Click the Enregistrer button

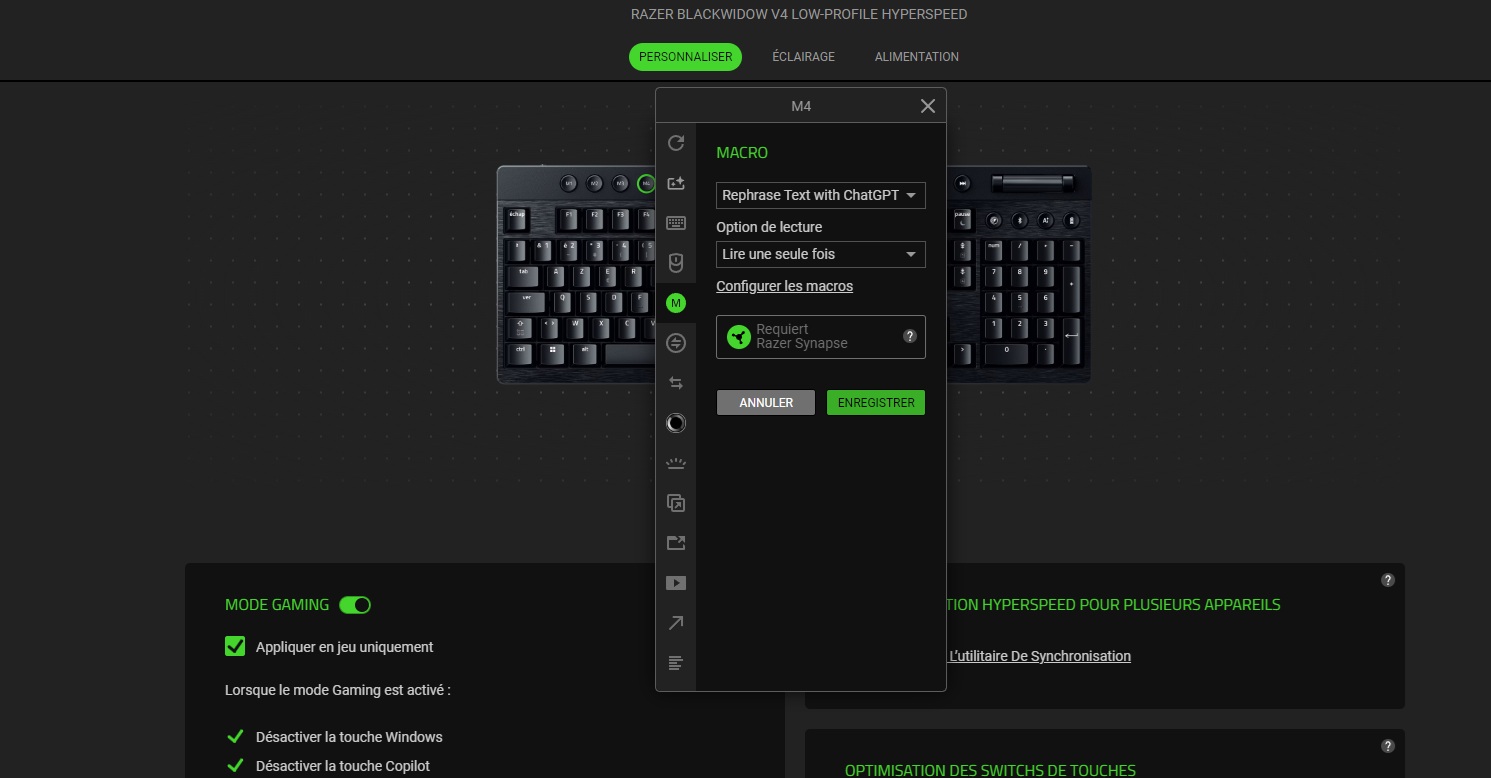click(876, 402)
